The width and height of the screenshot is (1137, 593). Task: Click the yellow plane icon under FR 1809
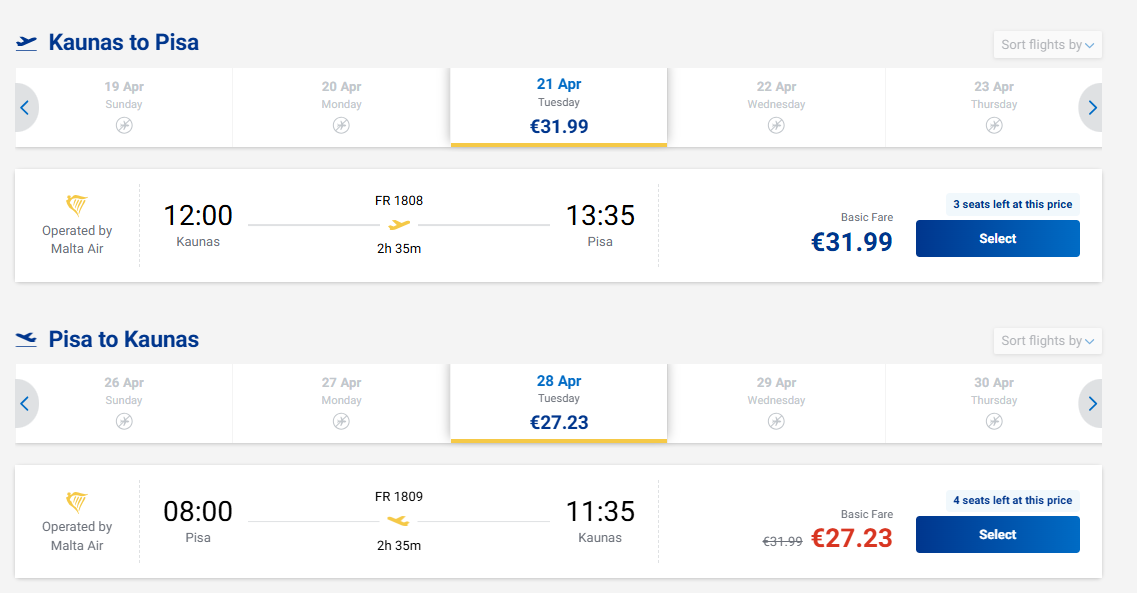398,520
